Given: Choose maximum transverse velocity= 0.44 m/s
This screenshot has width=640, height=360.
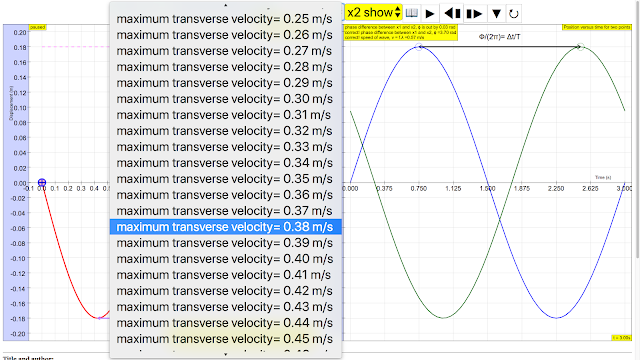Looking at the screenshot, I should (x=225, y=323).
